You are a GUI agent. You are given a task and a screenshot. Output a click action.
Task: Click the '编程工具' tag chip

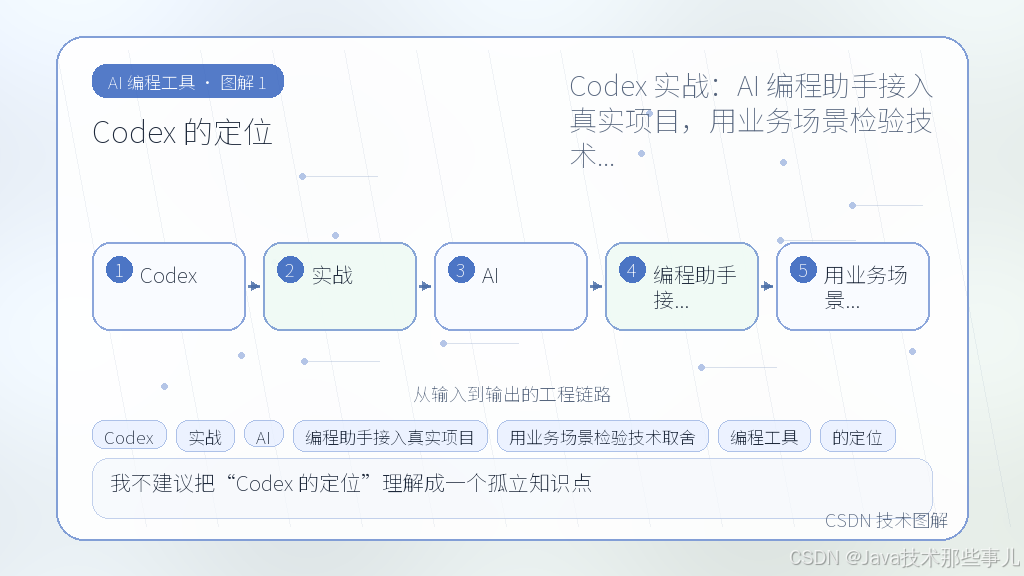pos(764,437)
